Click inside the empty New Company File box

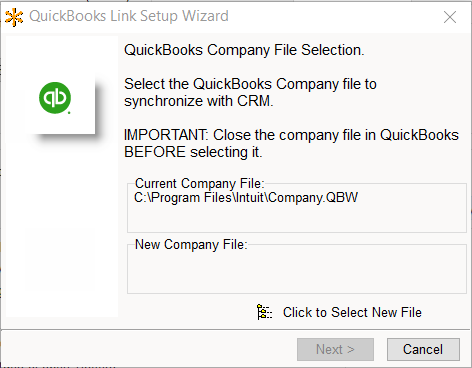[x=297, y=272]
